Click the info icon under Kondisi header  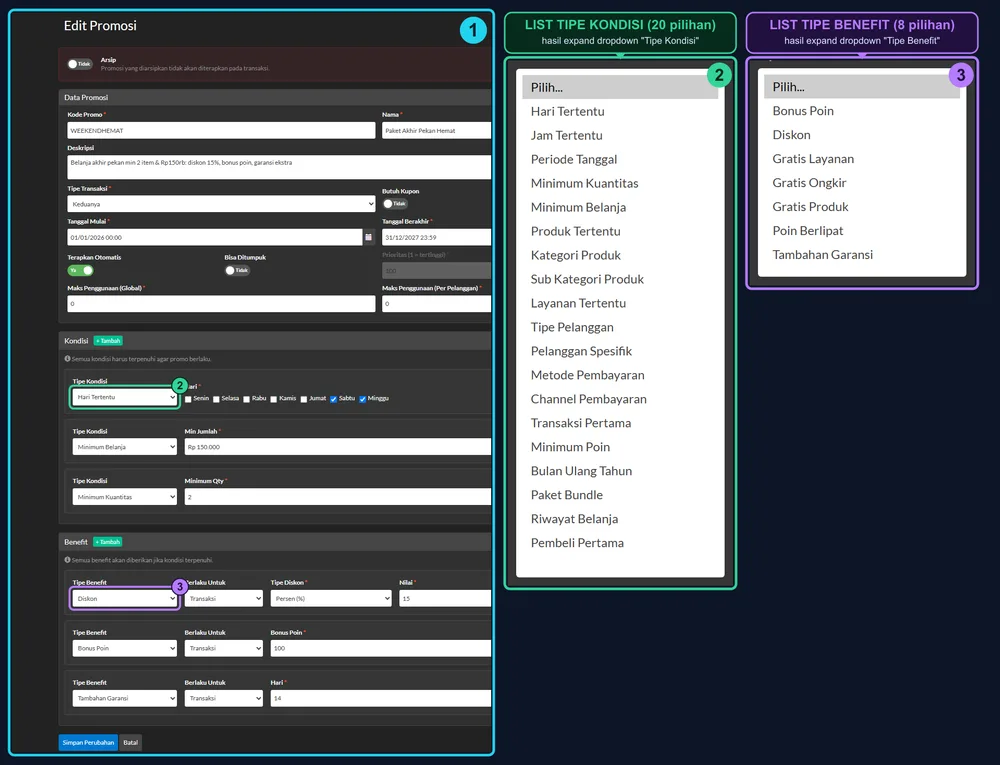click(68, 359)
